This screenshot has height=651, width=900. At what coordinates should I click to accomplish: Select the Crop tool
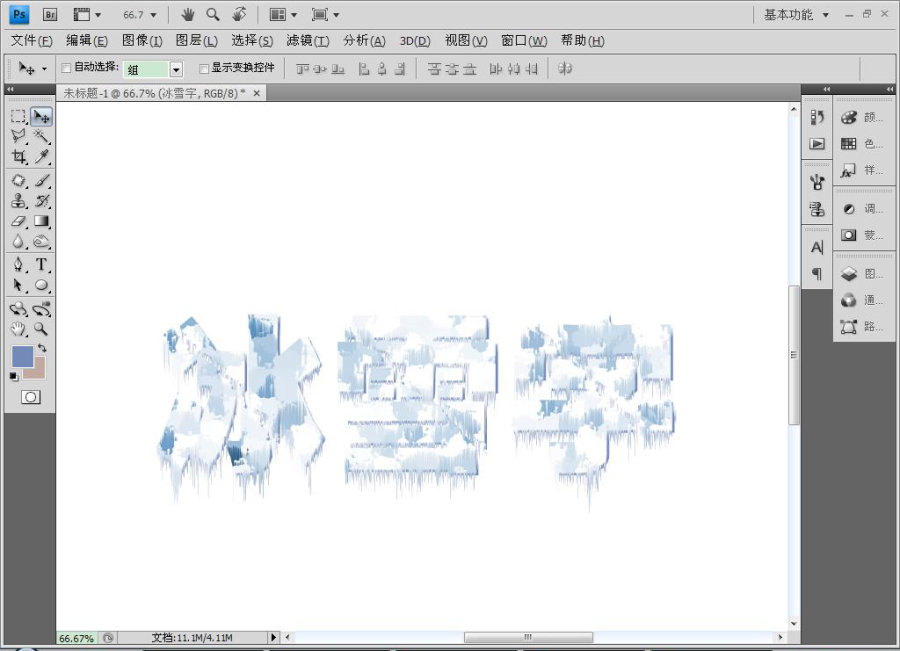click(x=19, y=157)
